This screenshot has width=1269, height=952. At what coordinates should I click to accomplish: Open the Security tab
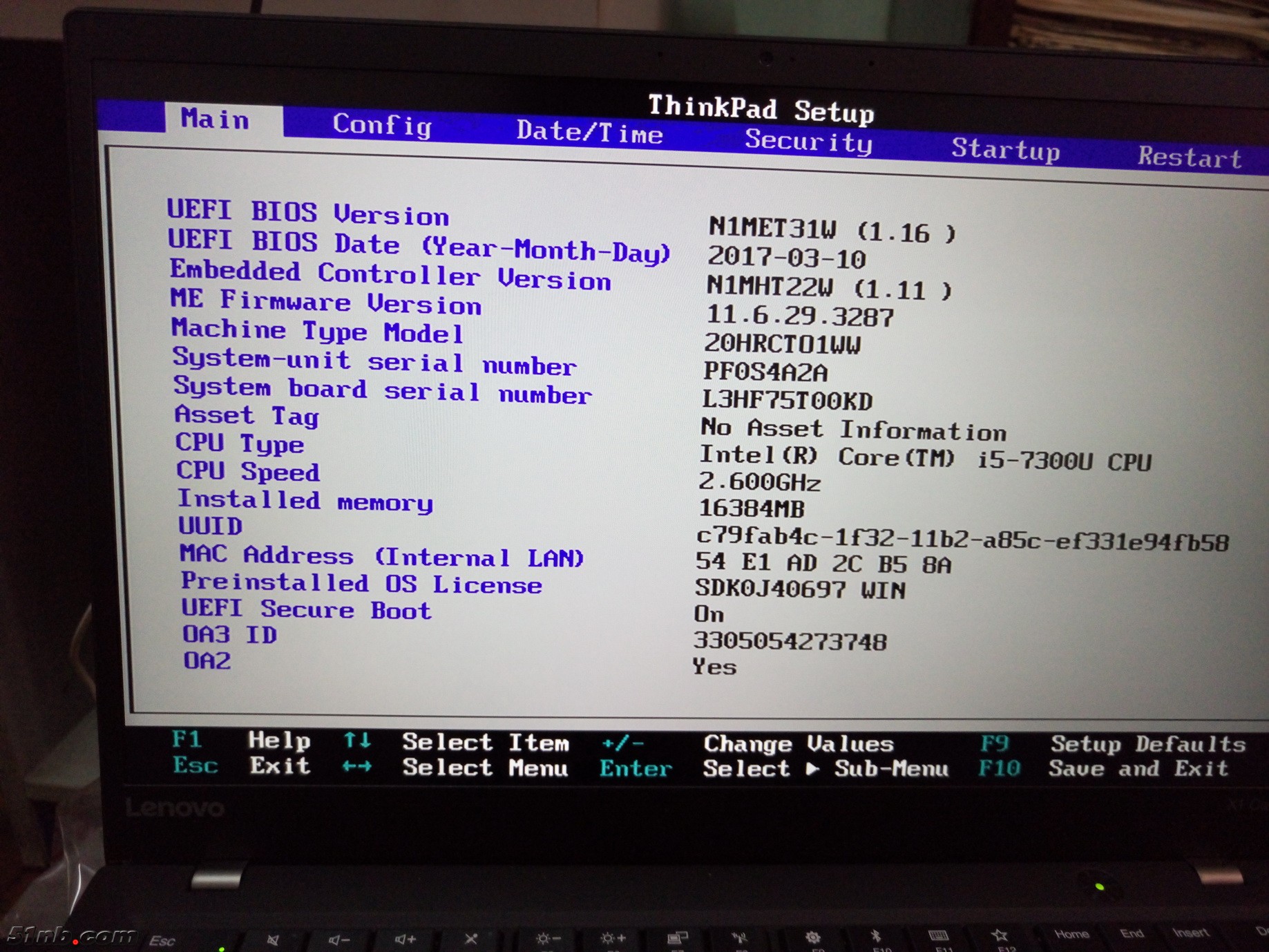pyautogui.click(x=808, y=142)
